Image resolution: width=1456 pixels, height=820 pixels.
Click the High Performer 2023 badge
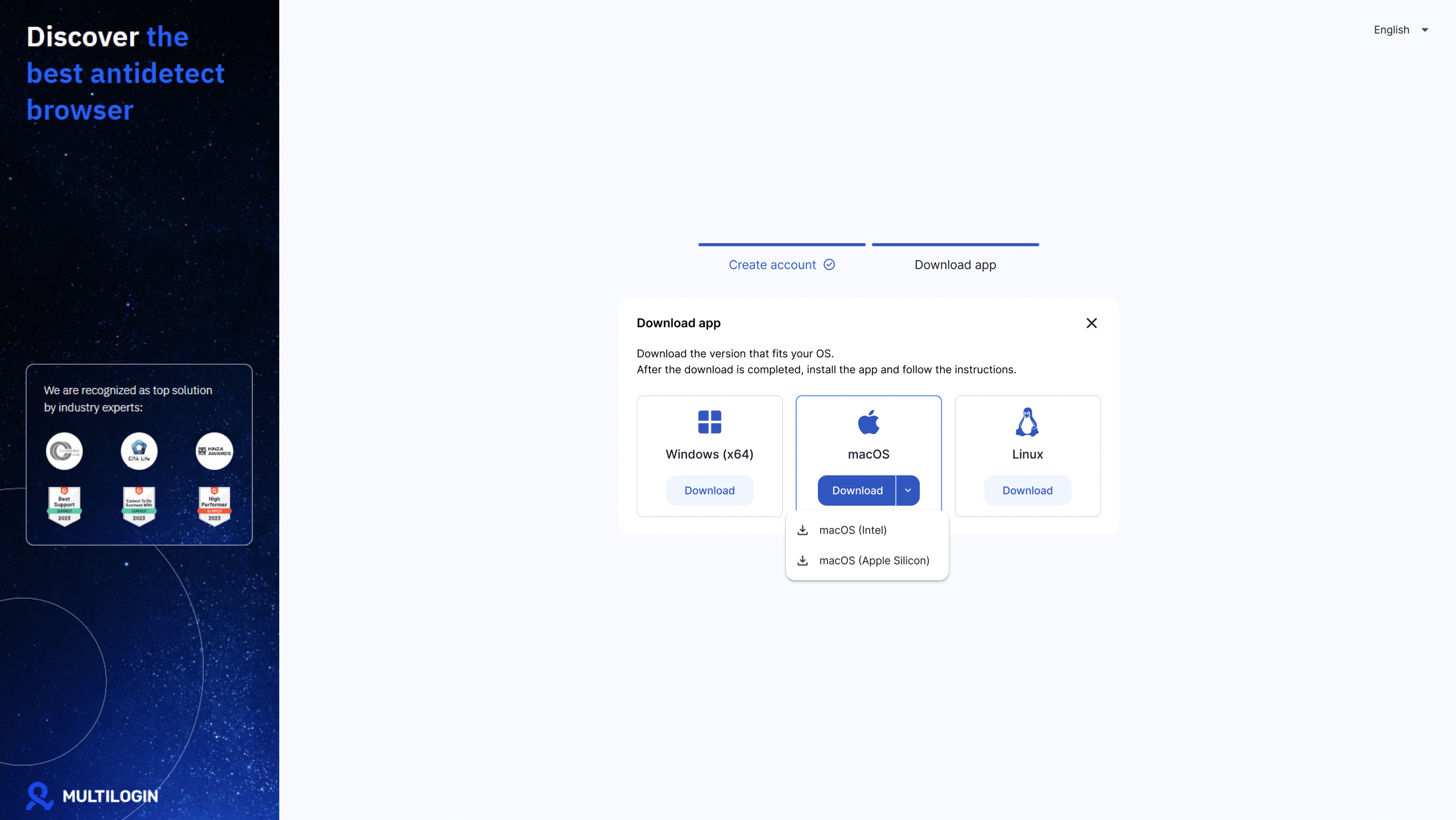(214, 505)
